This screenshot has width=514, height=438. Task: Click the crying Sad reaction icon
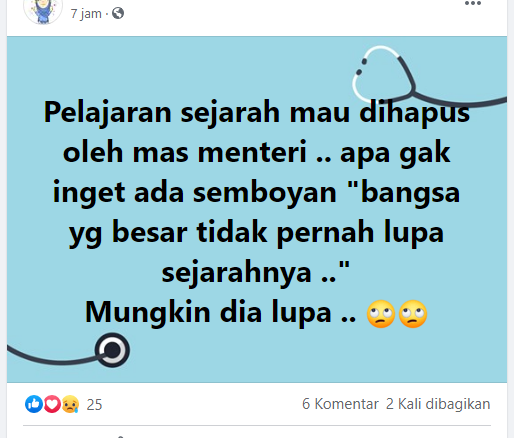click(x=70, y=404)
